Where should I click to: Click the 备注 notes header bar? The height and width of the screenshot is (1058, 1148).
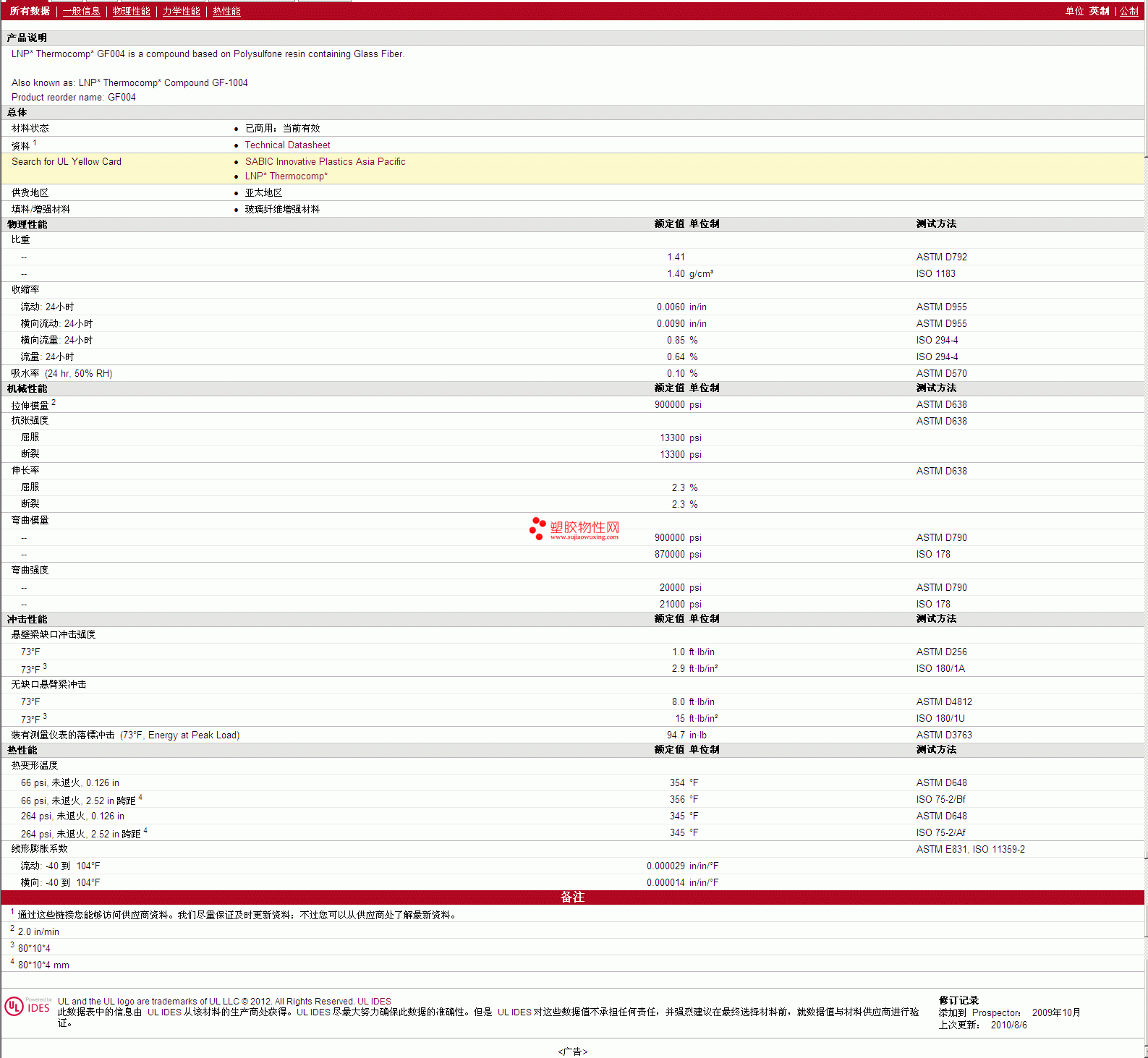[x=573, y=897]
